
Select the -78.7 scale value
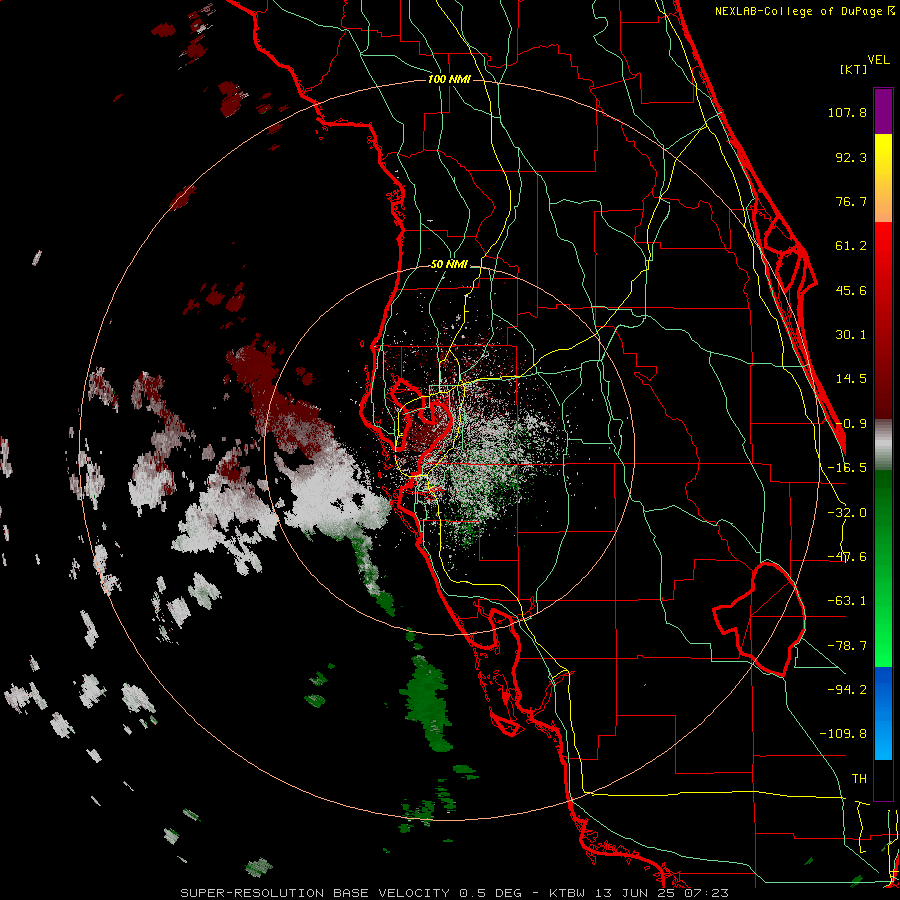(x=847, y=646)
